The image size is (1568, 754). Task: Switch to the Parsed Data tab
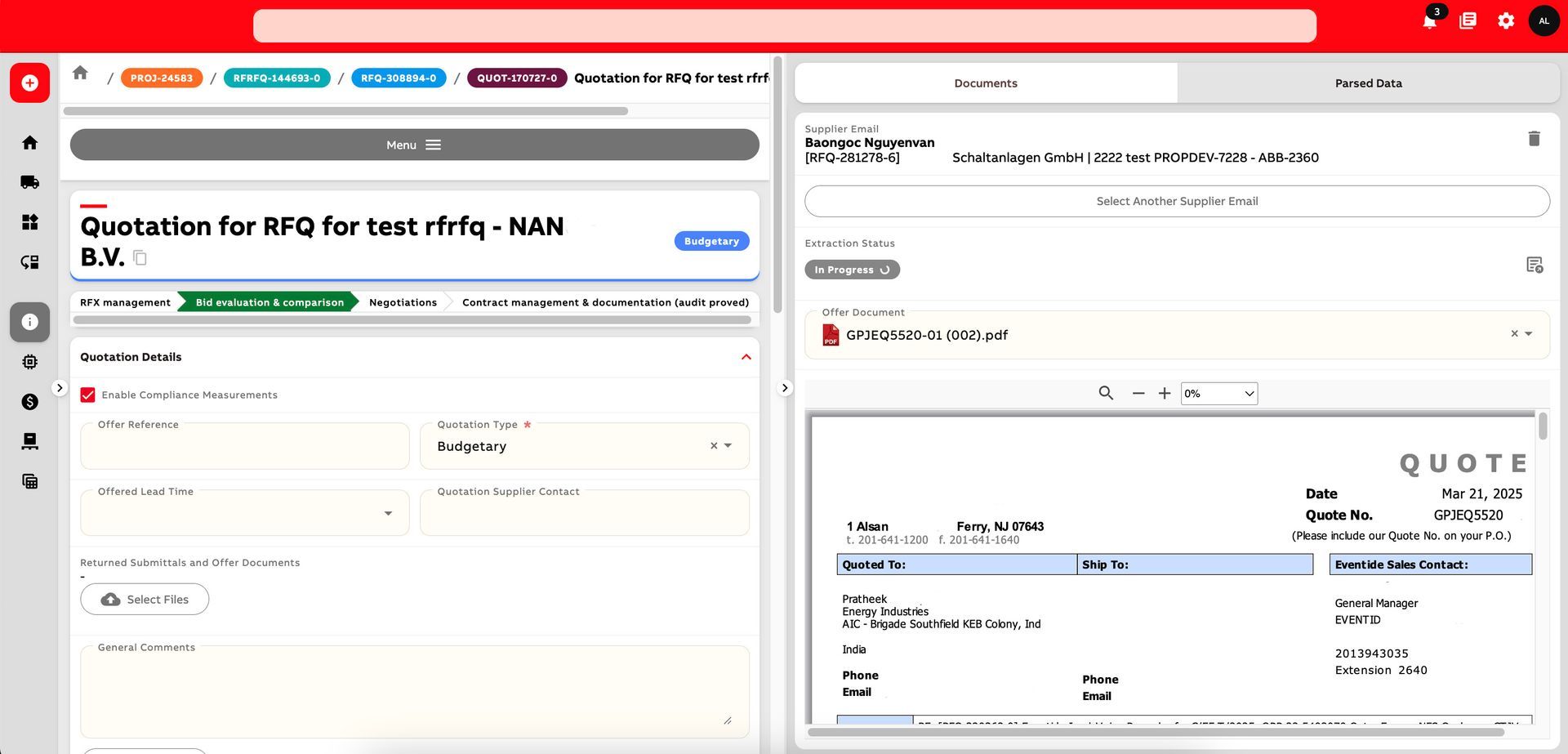(x=1368, y=83)
